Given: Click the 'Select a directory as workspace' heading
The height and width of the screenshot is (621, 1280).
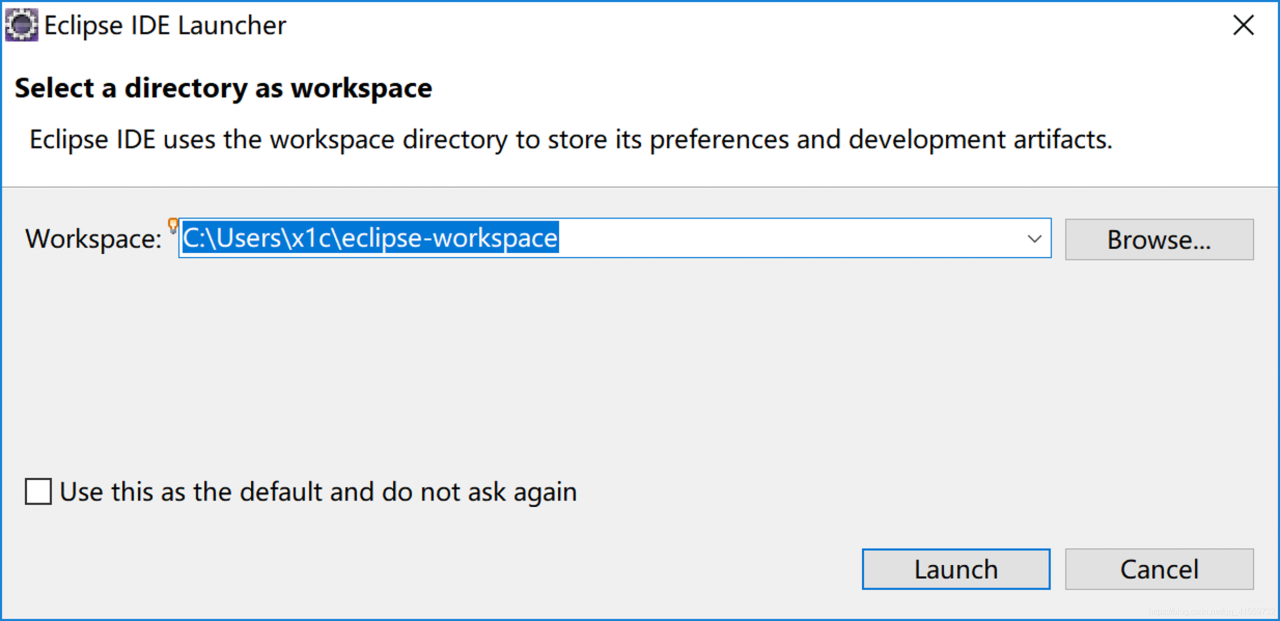Looking at the screenshot, I should (223, 88).
